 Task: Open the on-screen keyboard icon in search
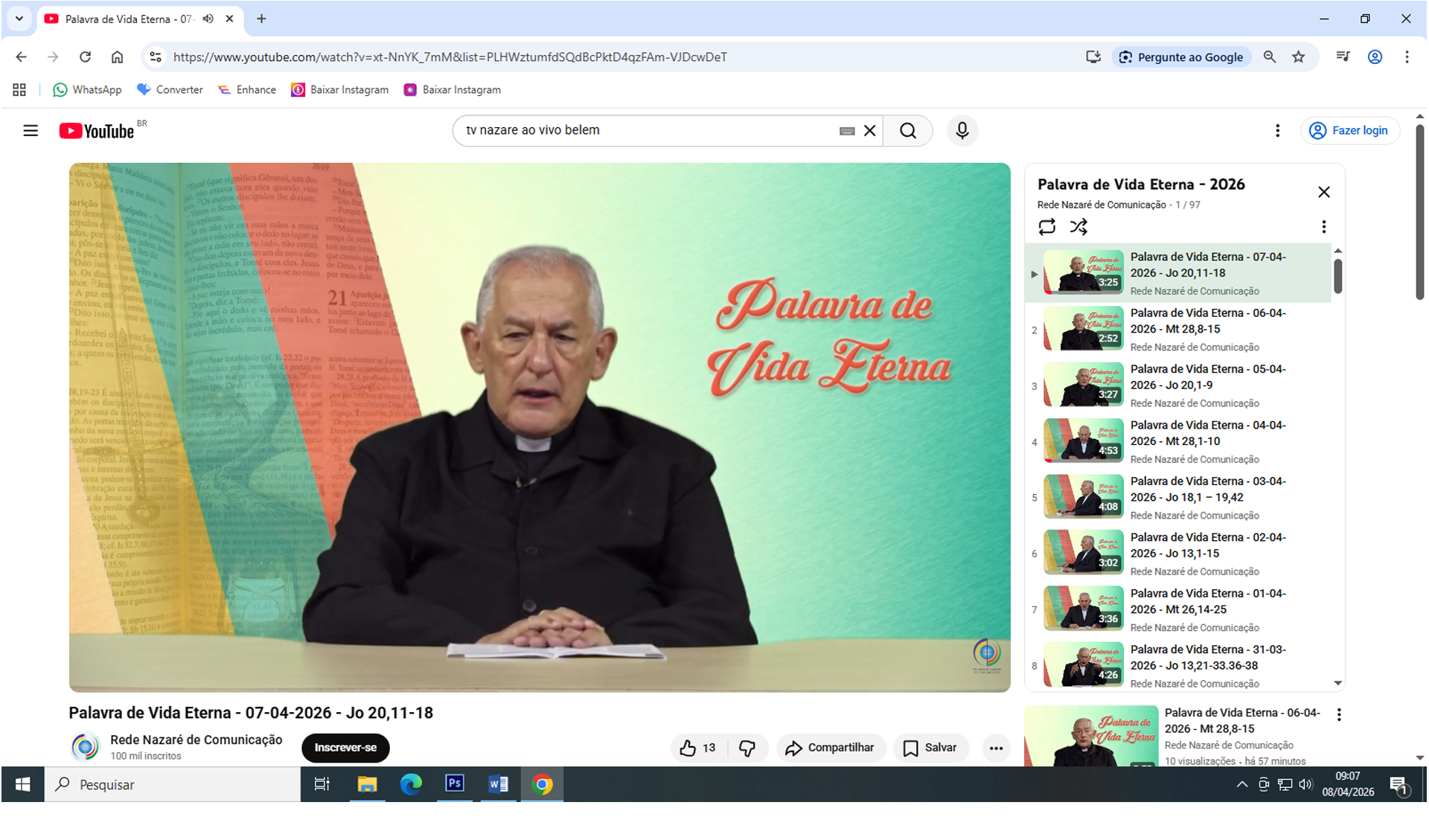[x=846, y=131]
